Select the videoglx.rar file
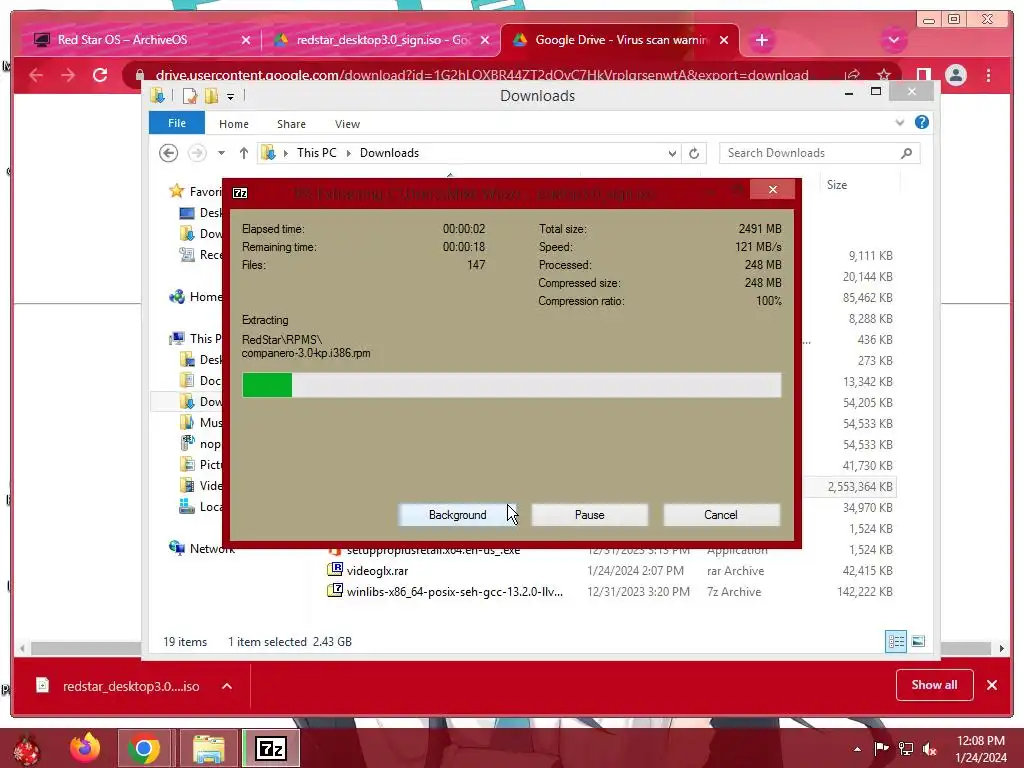This screenshot has height=768, width=1024. pyautogui.click(x=377, y=571)
